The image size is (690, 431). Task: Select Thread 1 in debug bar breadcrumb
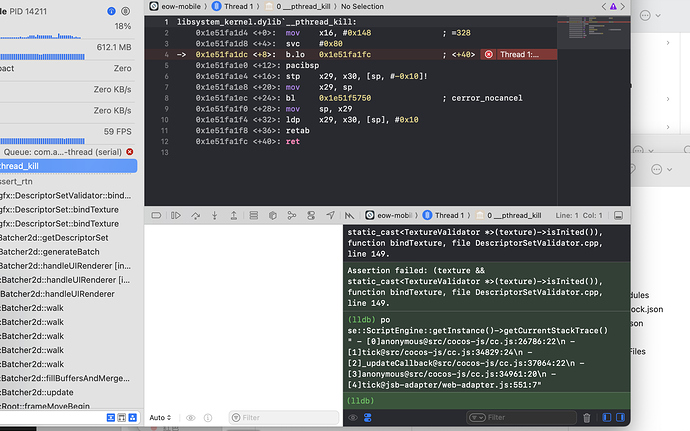444,215
